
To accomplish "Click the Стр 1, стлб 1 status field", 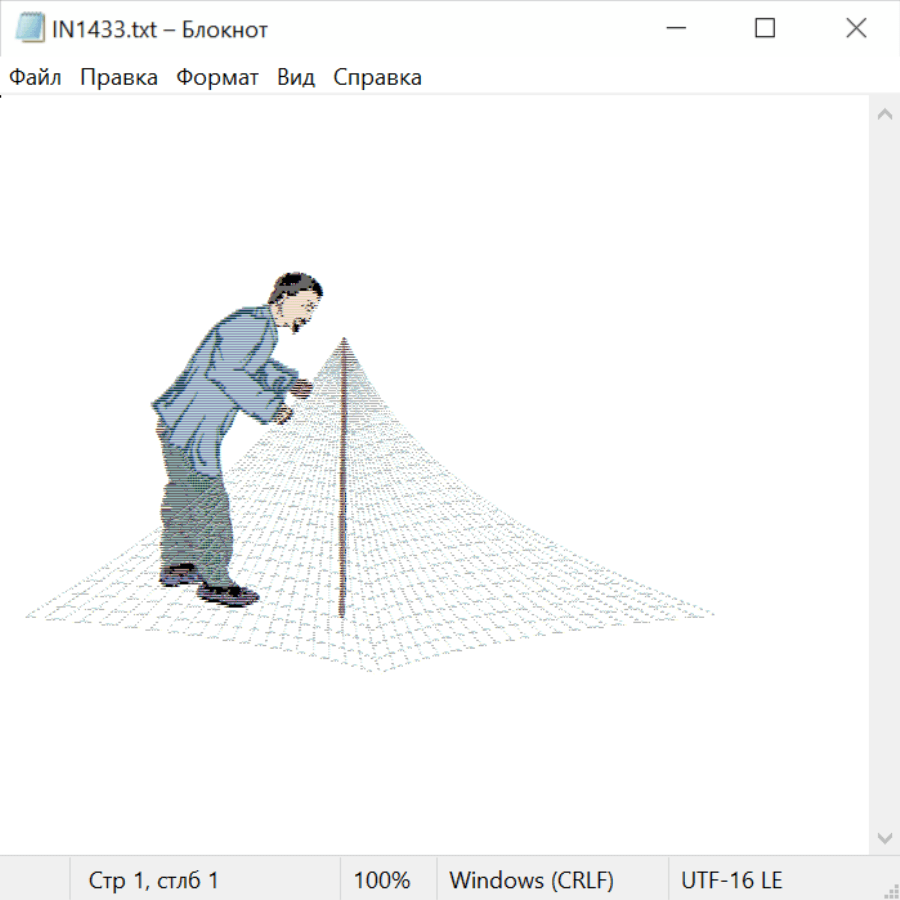I will point(153,881).
